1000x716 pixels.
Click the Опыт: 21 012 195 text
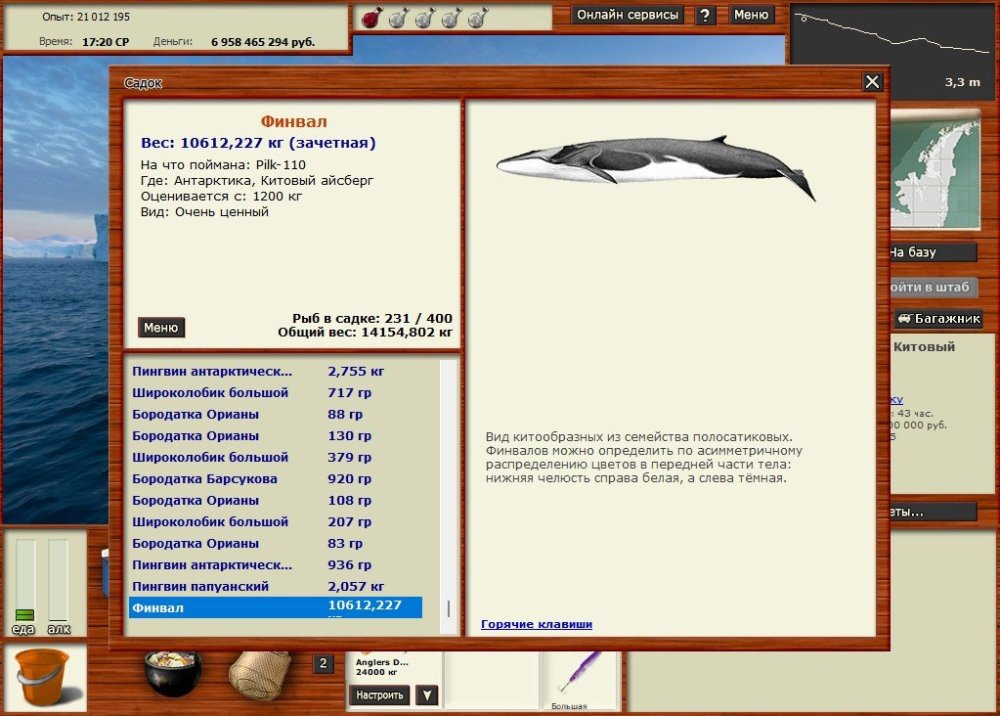pyautogui.click(x=85, y=17)
